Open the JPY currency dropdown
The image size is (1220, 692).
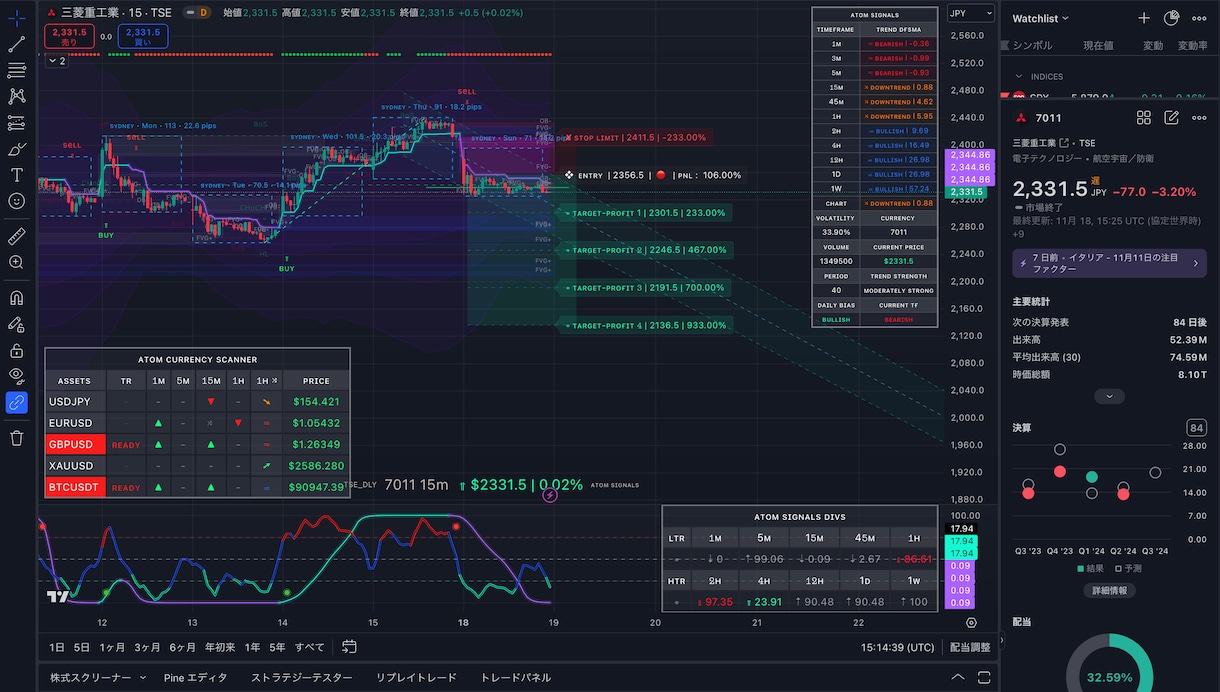tap(970, 13)
